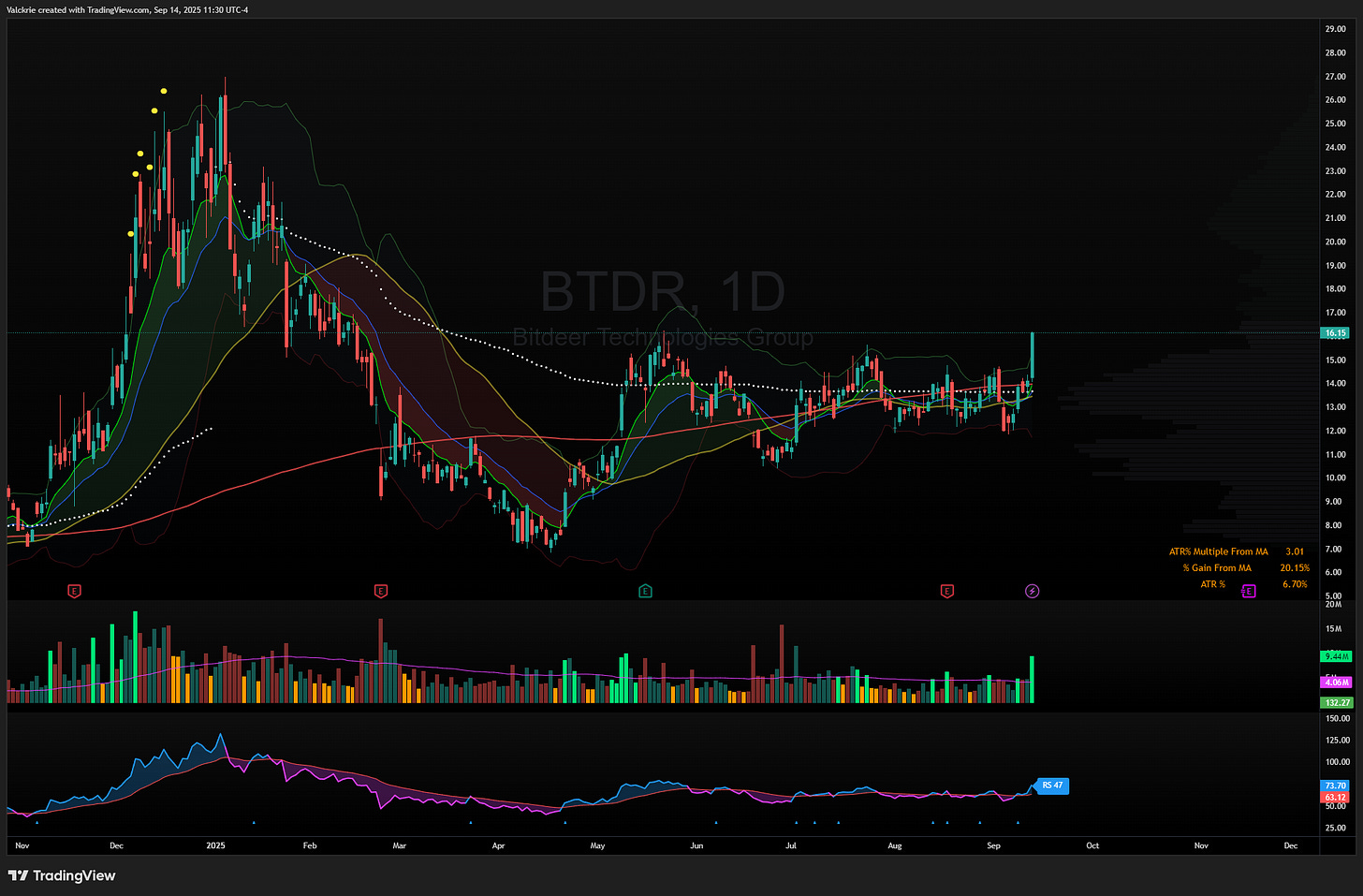Select Feb on the time axis
This screenshot has width=1363, height=896.
point(310,845)
